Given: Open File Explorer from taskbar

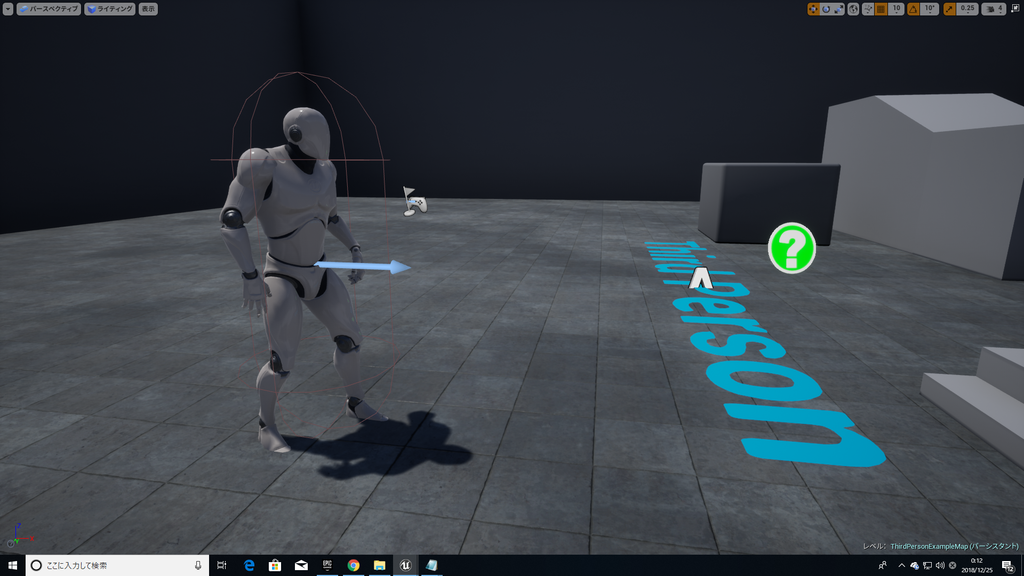Looking at the screenshot, I should pos(379,566).
